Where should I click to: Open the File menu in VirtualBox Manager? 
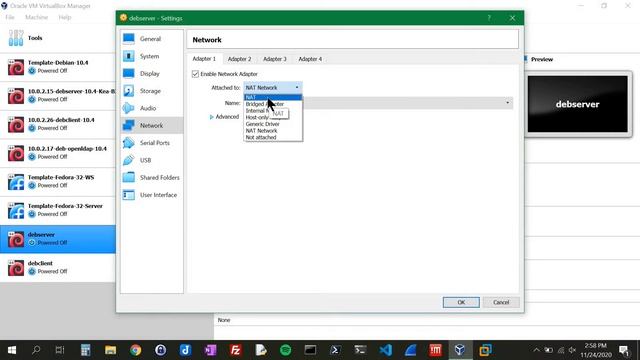pyautogui.click(x=10, y=17)
